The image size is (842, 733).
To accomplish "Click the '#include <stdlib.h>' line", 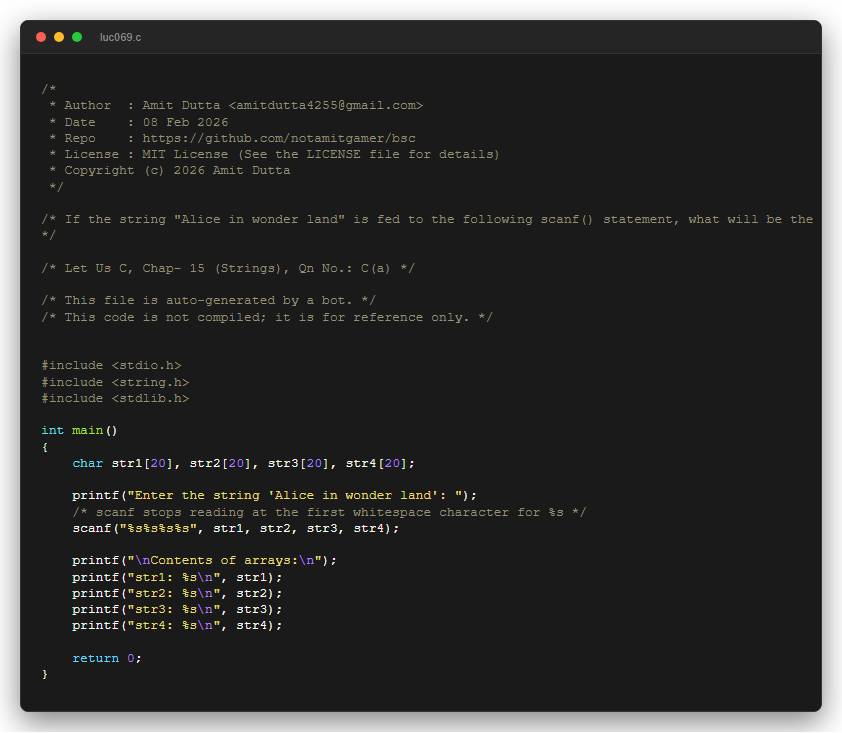I will coord(115,398).
